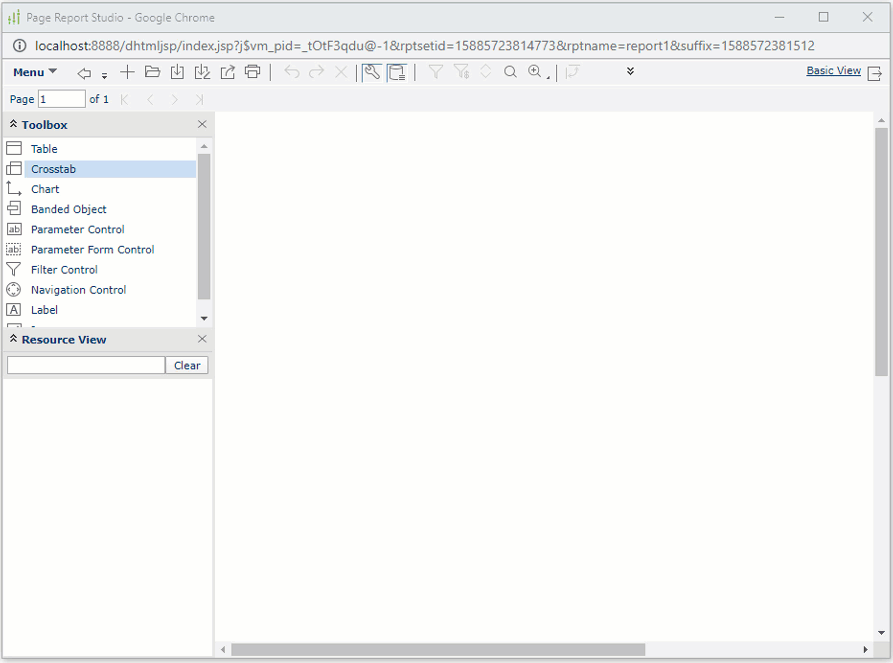Screen dimensions: 893x663
Task: Toggle the Resource View panel icon
Action: point(396,72)
